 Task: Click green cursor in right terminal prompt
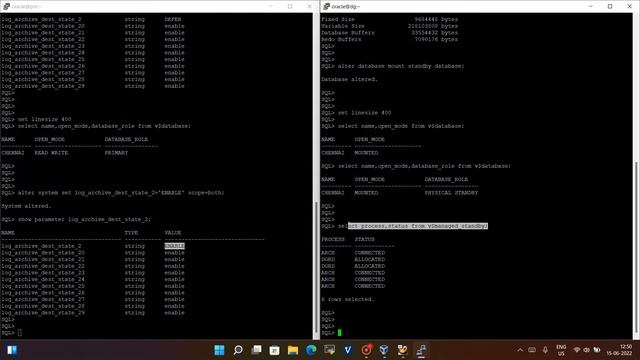point(340,333)
